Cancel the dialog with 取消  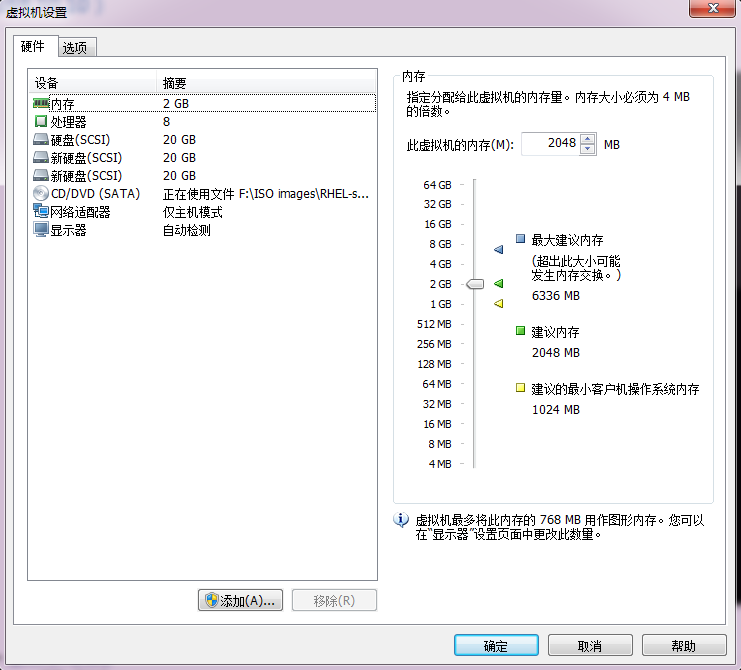pos(590,646)
